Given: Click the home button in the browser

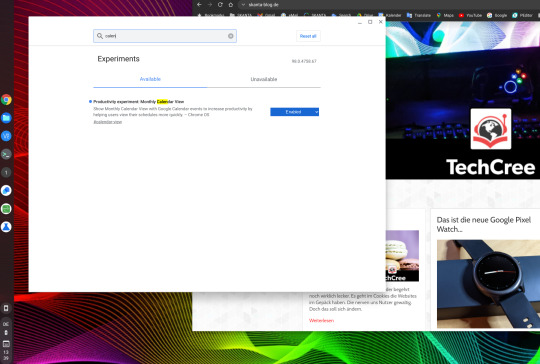Looking at the screenshot, I should [231, 4].
